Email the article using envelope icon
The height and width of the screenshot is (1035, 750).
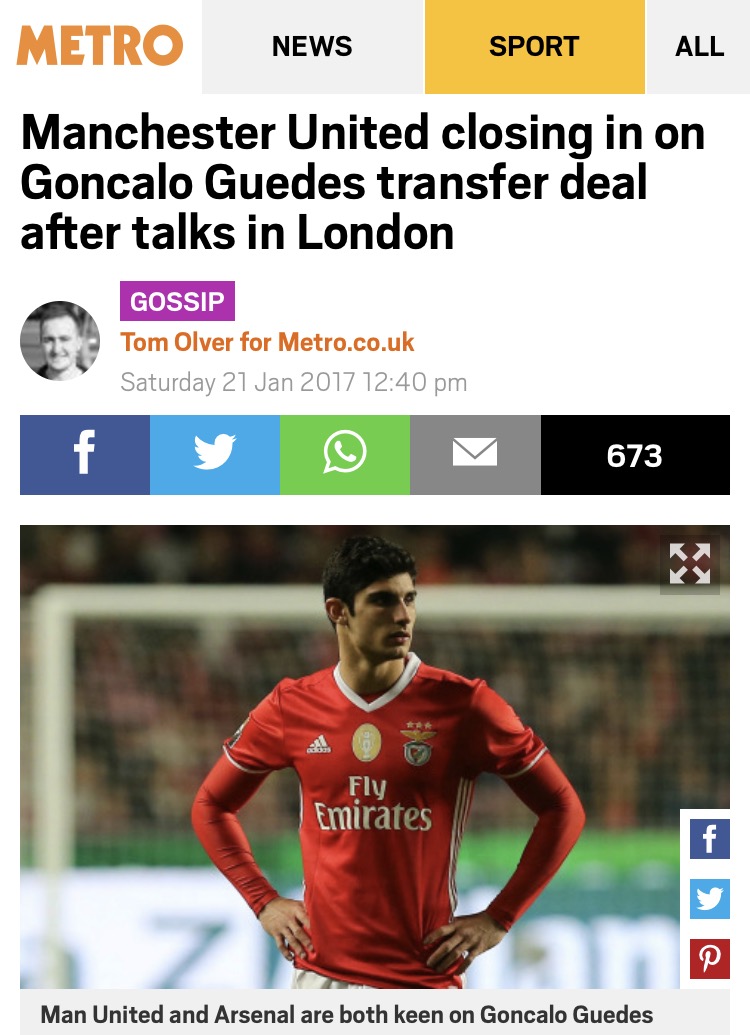pos(475,454)
